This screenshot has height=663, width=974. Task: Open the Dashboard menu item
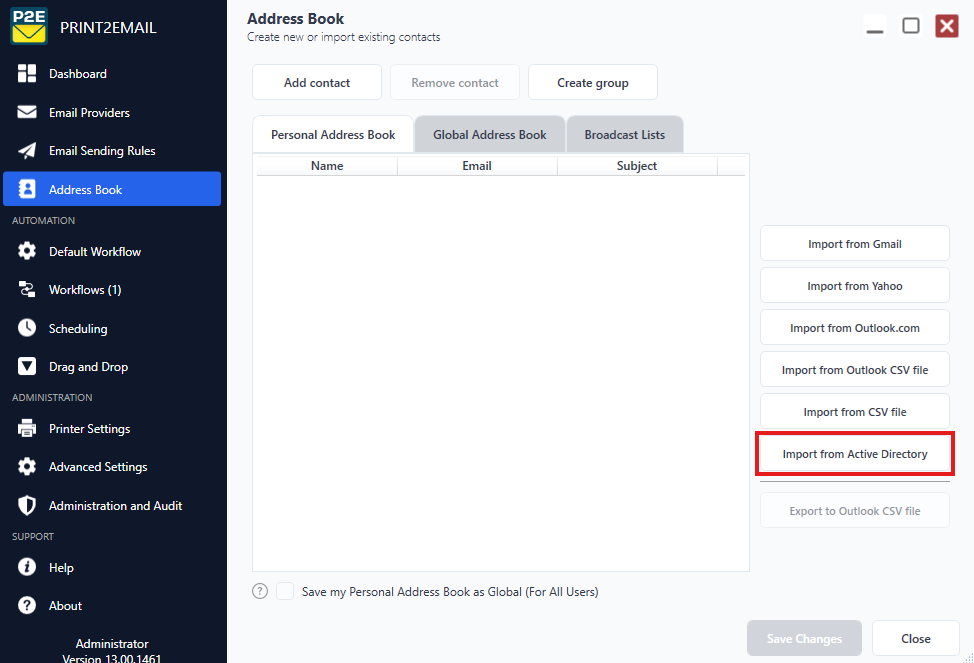(112, 73)
